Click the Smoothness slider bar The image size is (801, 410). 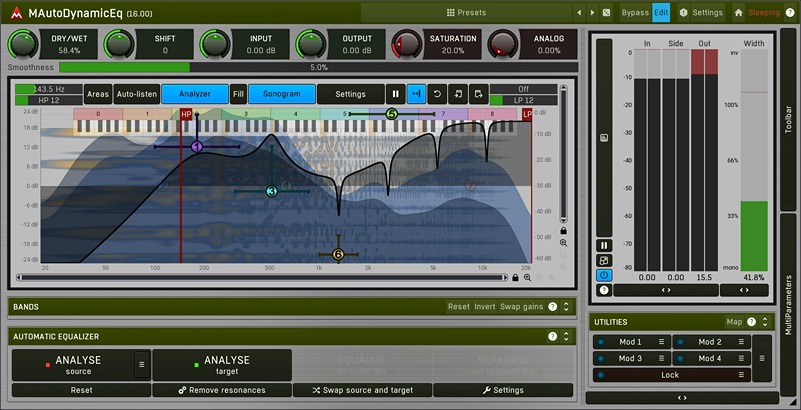click(318, 67)
